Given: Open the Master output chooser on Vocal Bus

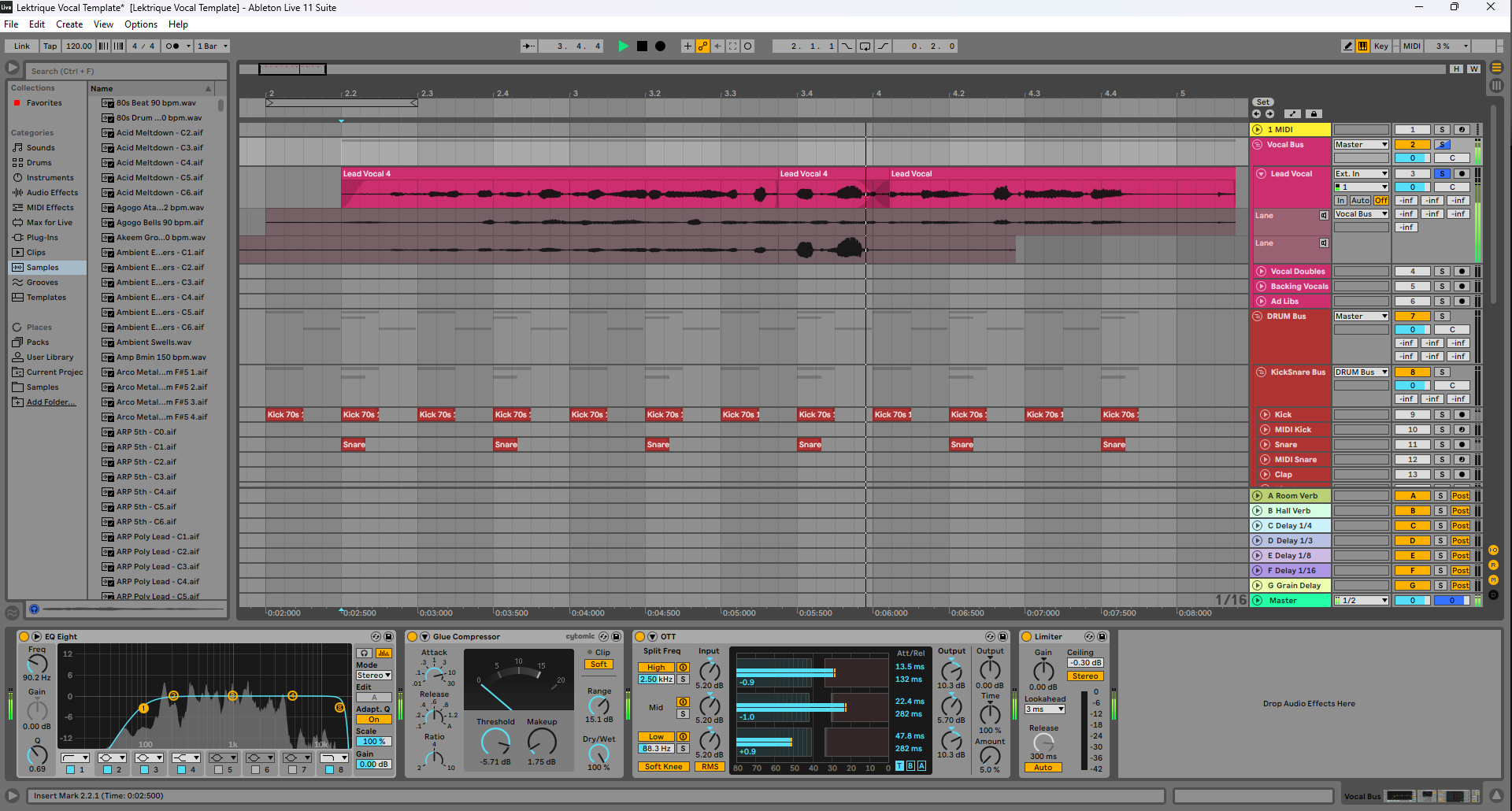Looking at the screenshot, I should (x=1361, y=144).
